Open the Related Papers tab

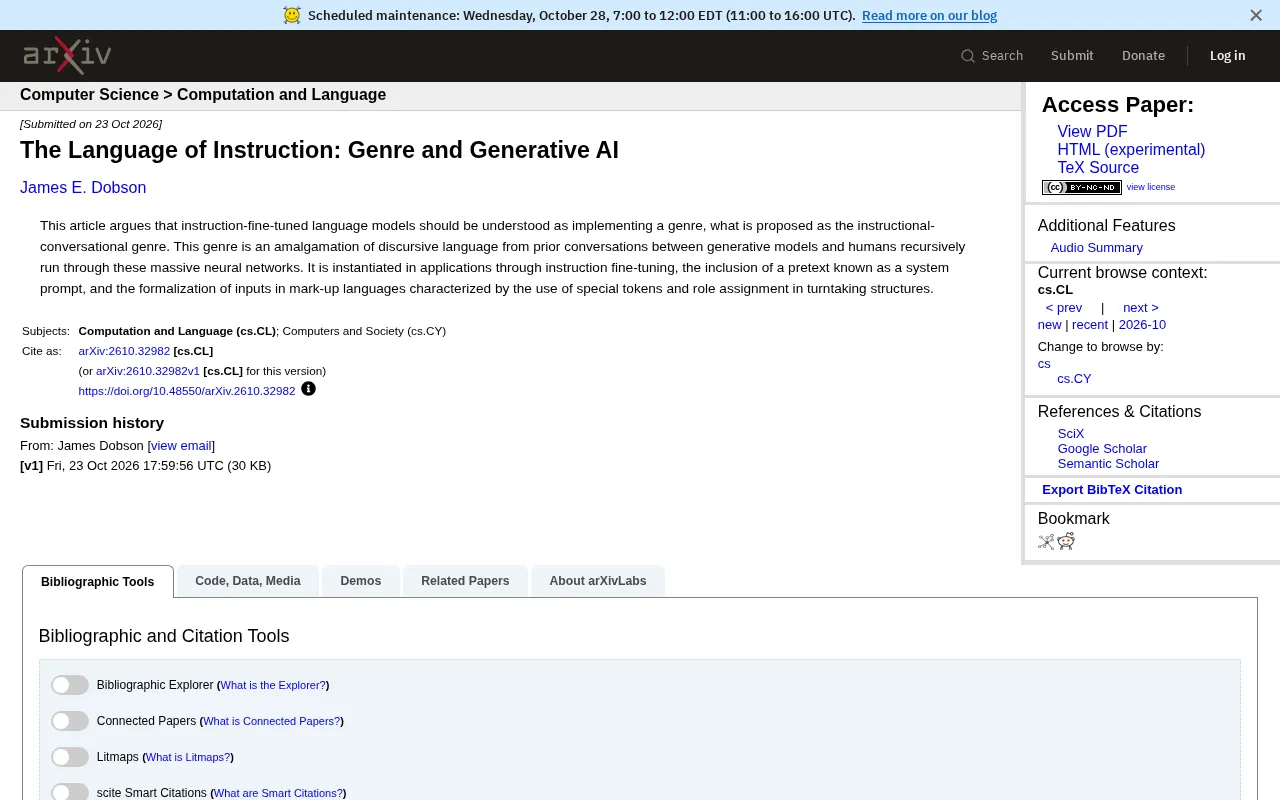465,581
